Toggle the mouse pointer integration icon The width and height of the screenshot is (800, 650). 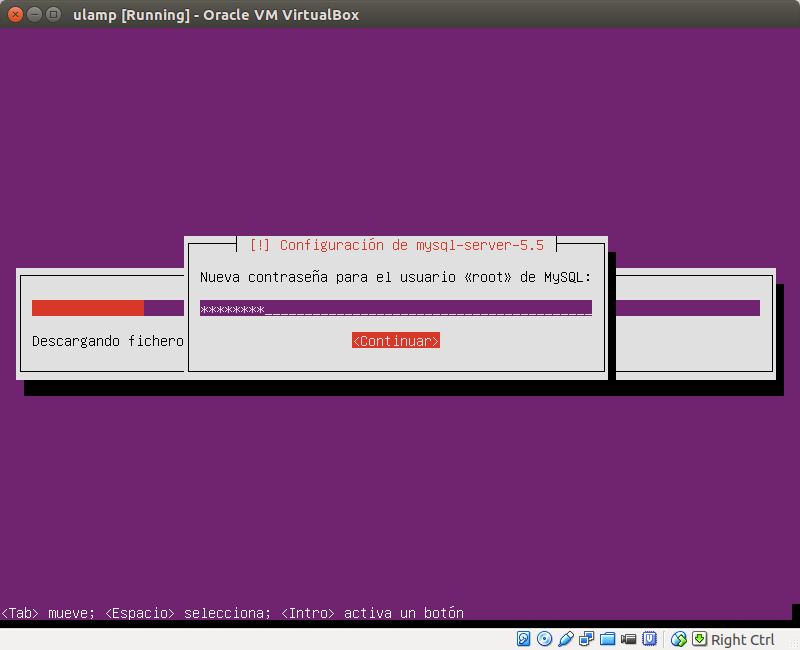click(677, 638)
